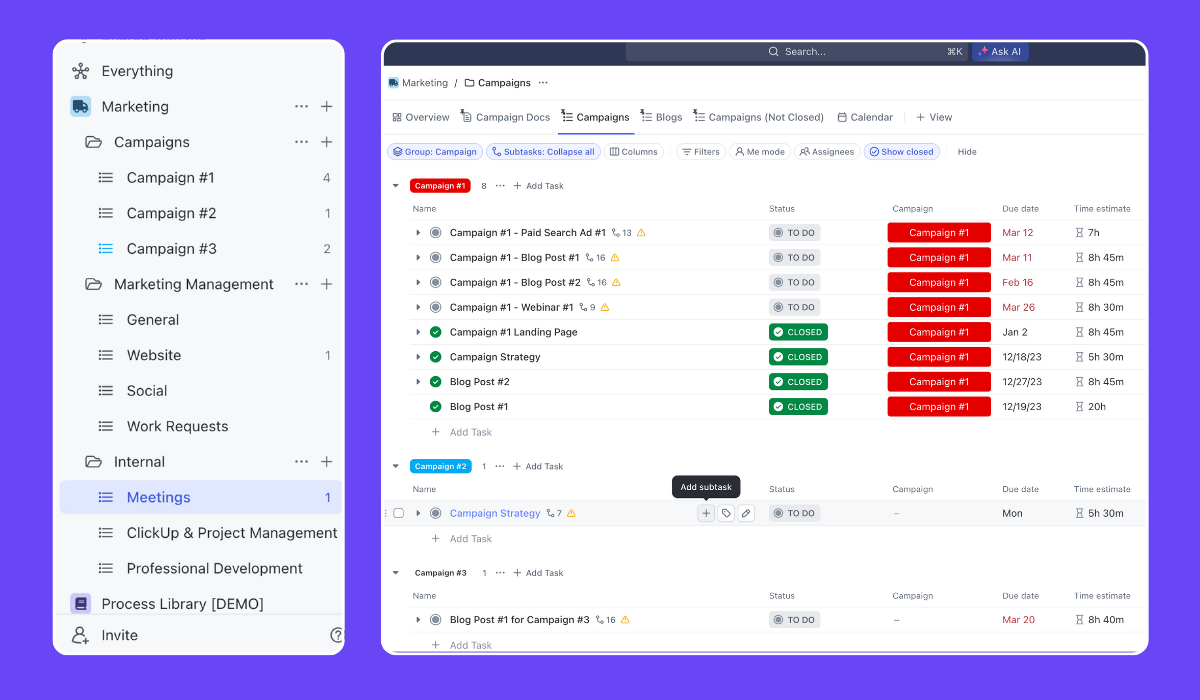Click the red Campaign #1 label for Blog Post #2

click(938, 382)
